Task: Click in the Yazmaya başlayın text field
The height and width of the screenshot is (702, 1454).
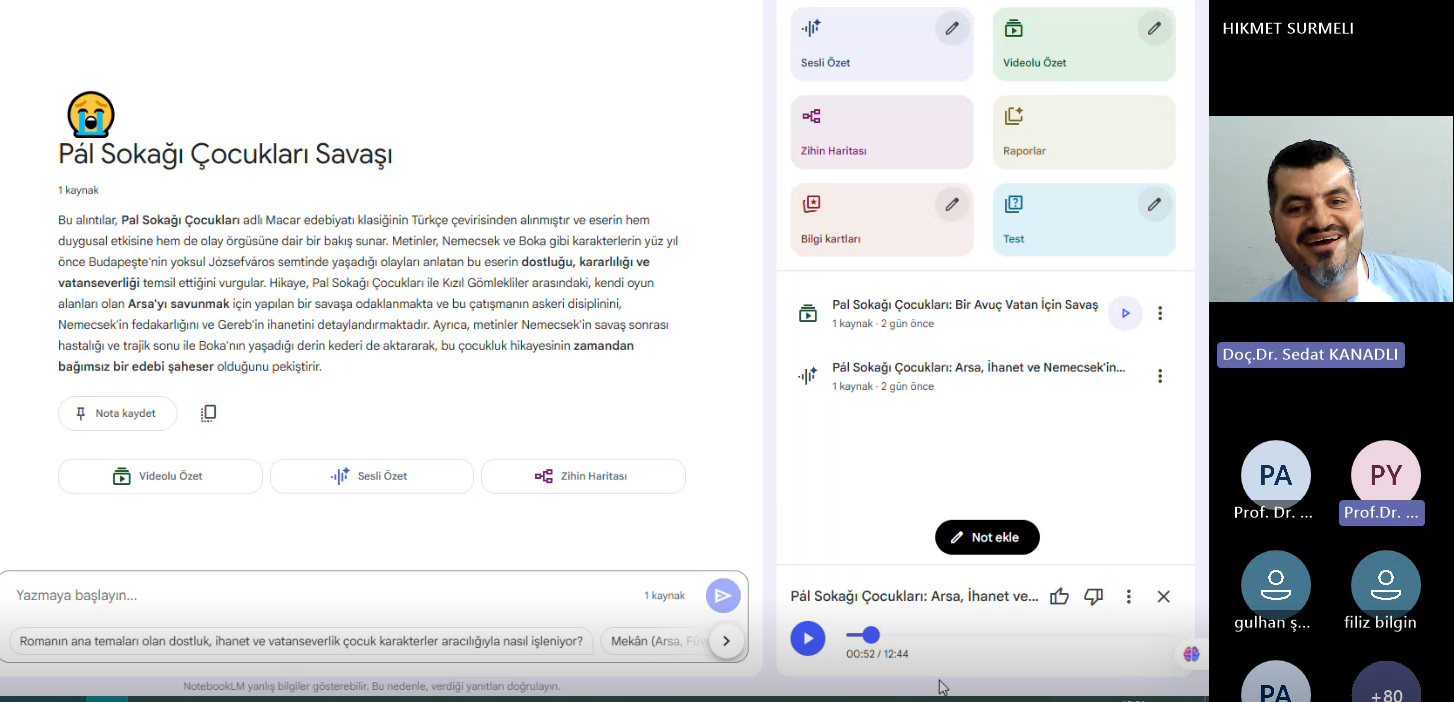Action: pos(320,595)
